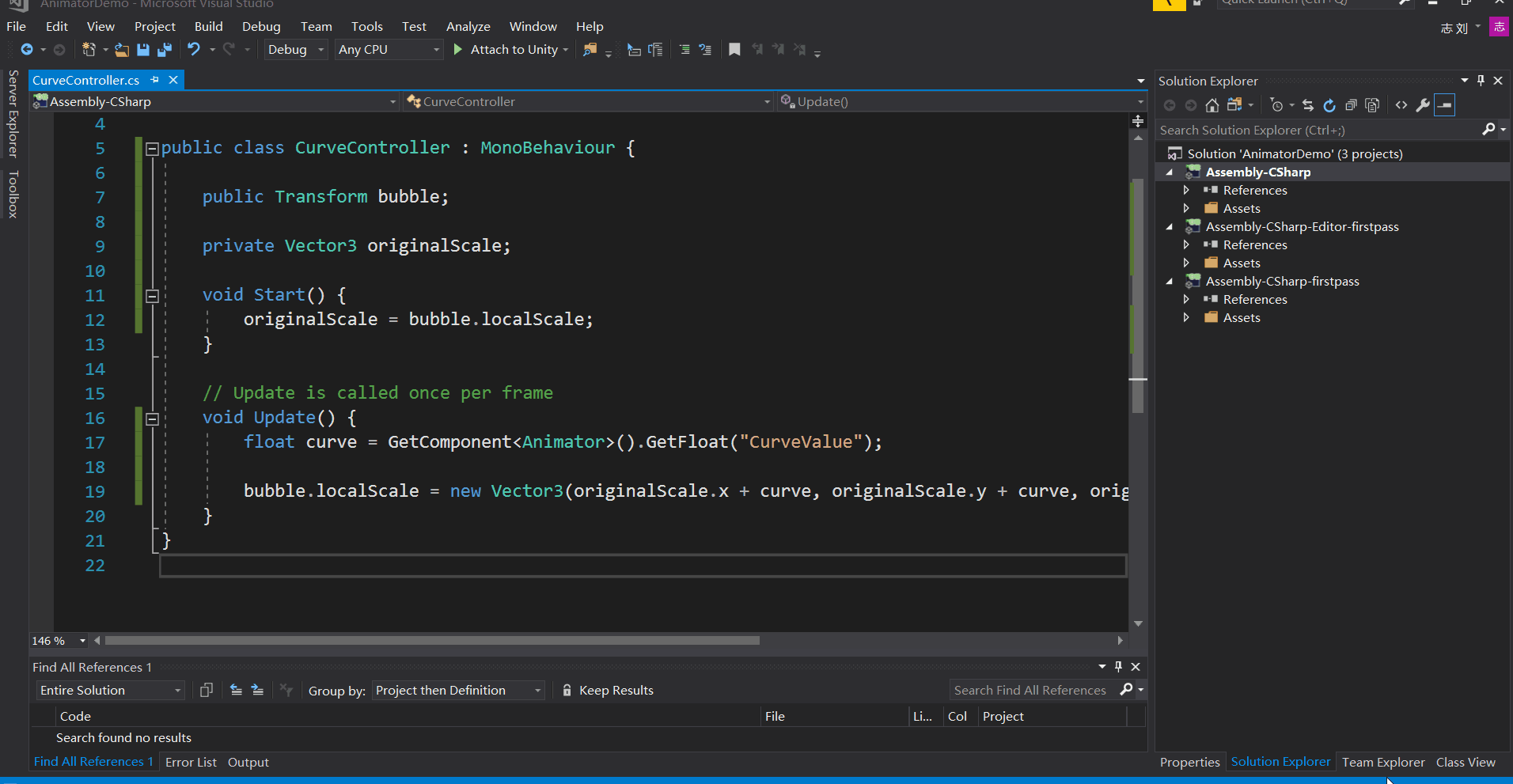Image resolution: width=1513 pixels, height=784 pixels.
Task: Collapse the CurveController class code block
Action: pos(153,148)
